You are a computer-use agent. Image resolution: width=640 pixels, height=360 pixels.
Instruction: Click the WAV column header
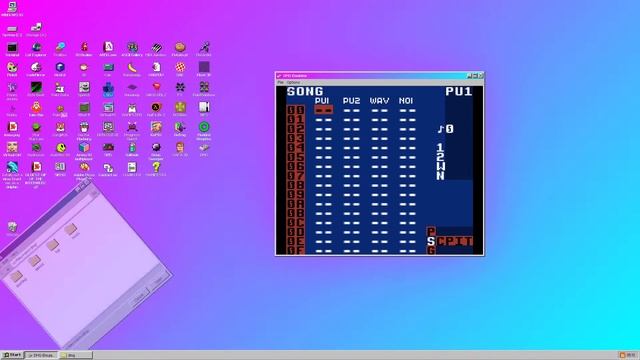pos(380,100)
